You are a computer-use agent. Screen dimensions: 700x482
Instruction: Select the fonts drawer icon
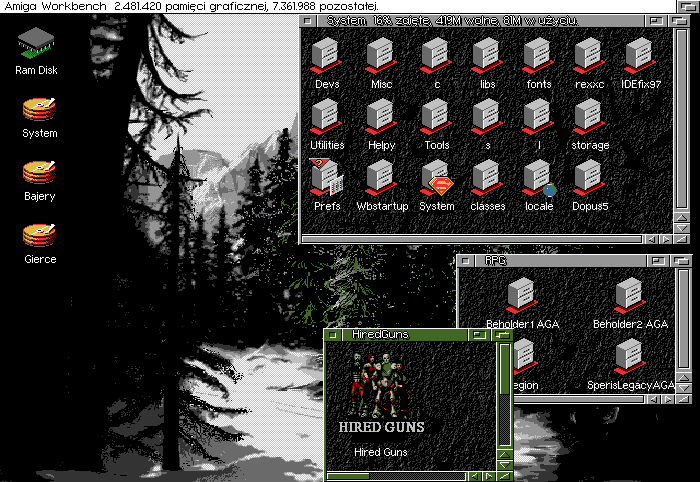pos(538,63)
